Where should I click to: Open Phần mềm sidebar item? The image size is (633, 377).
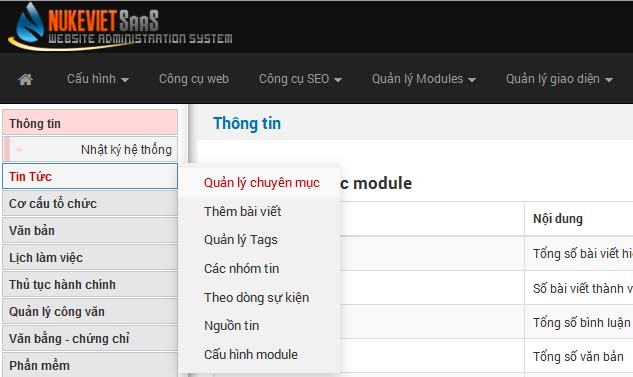click(x=90, y=365)
